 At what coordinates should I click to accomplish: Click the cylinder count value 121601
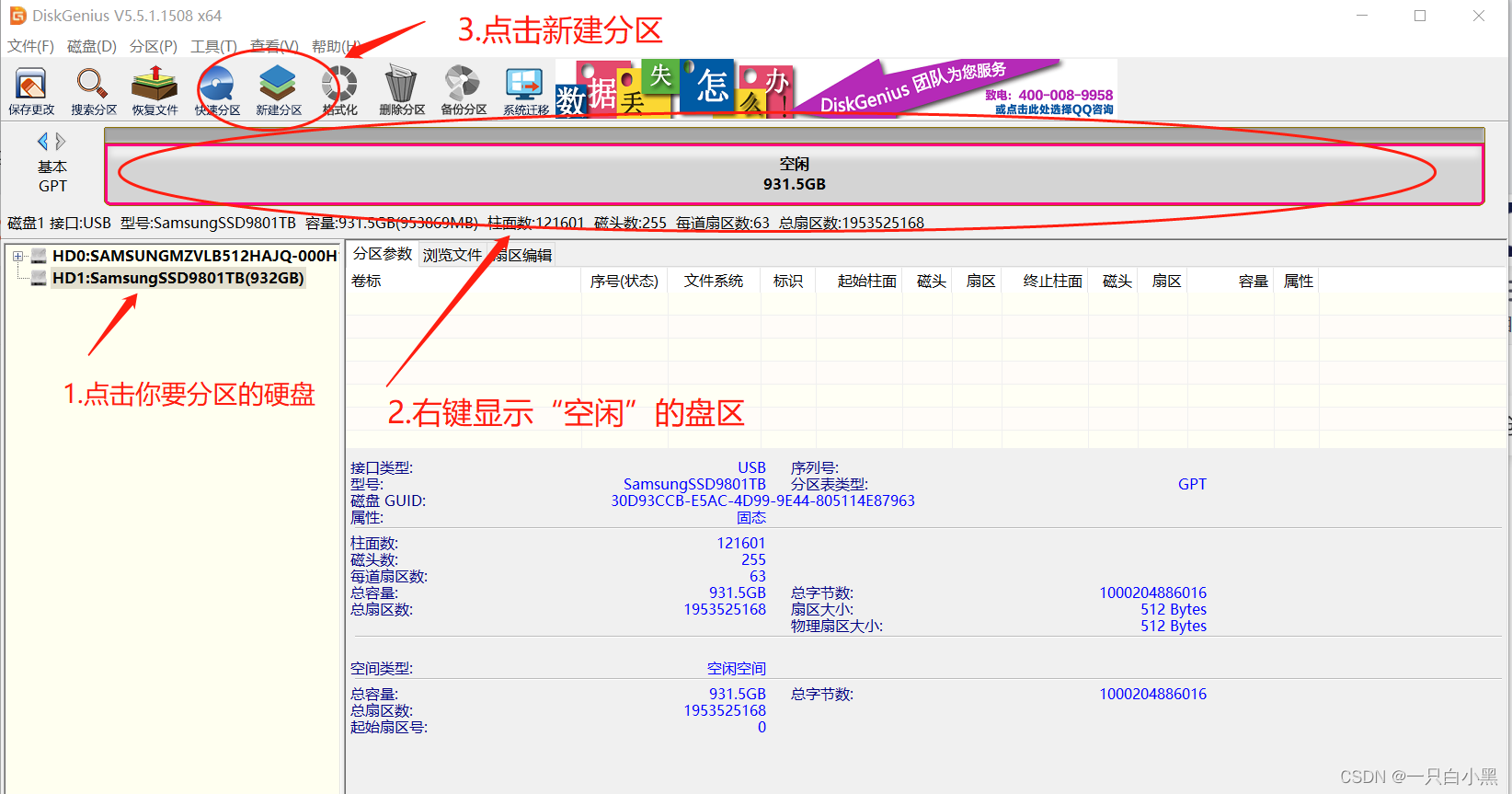[x=740, y=543]
